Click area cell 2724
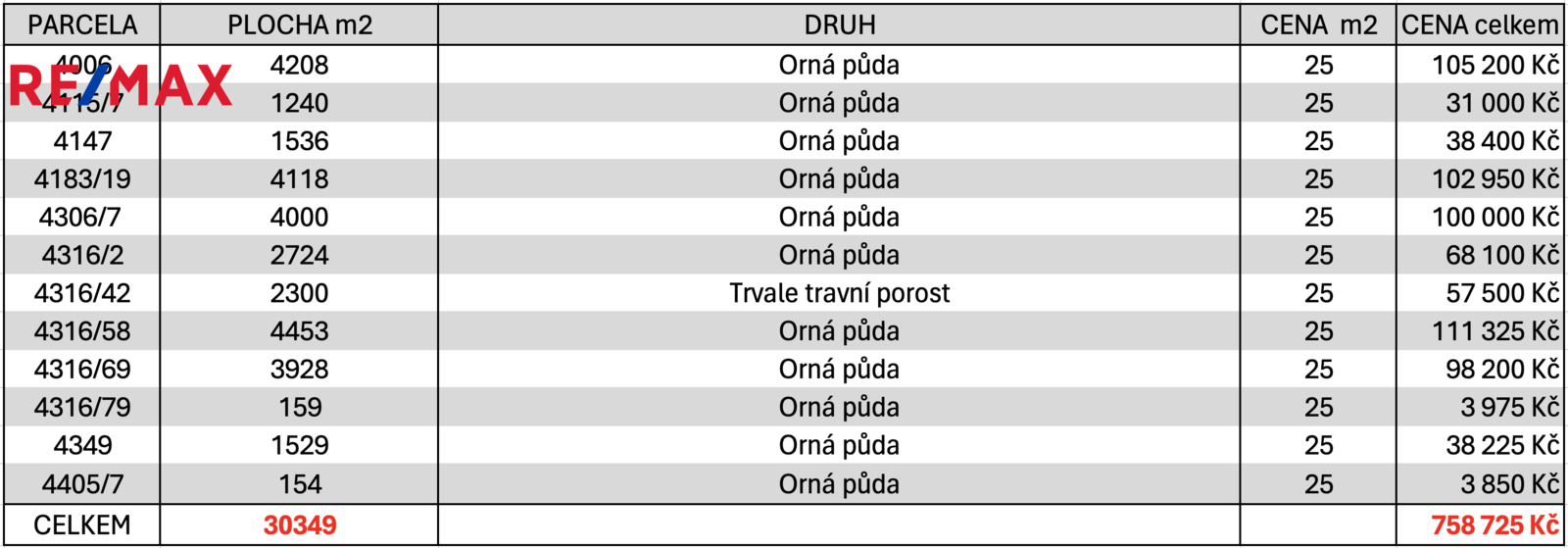Viewport: 1568px width, 548px height. coord(300,256)
